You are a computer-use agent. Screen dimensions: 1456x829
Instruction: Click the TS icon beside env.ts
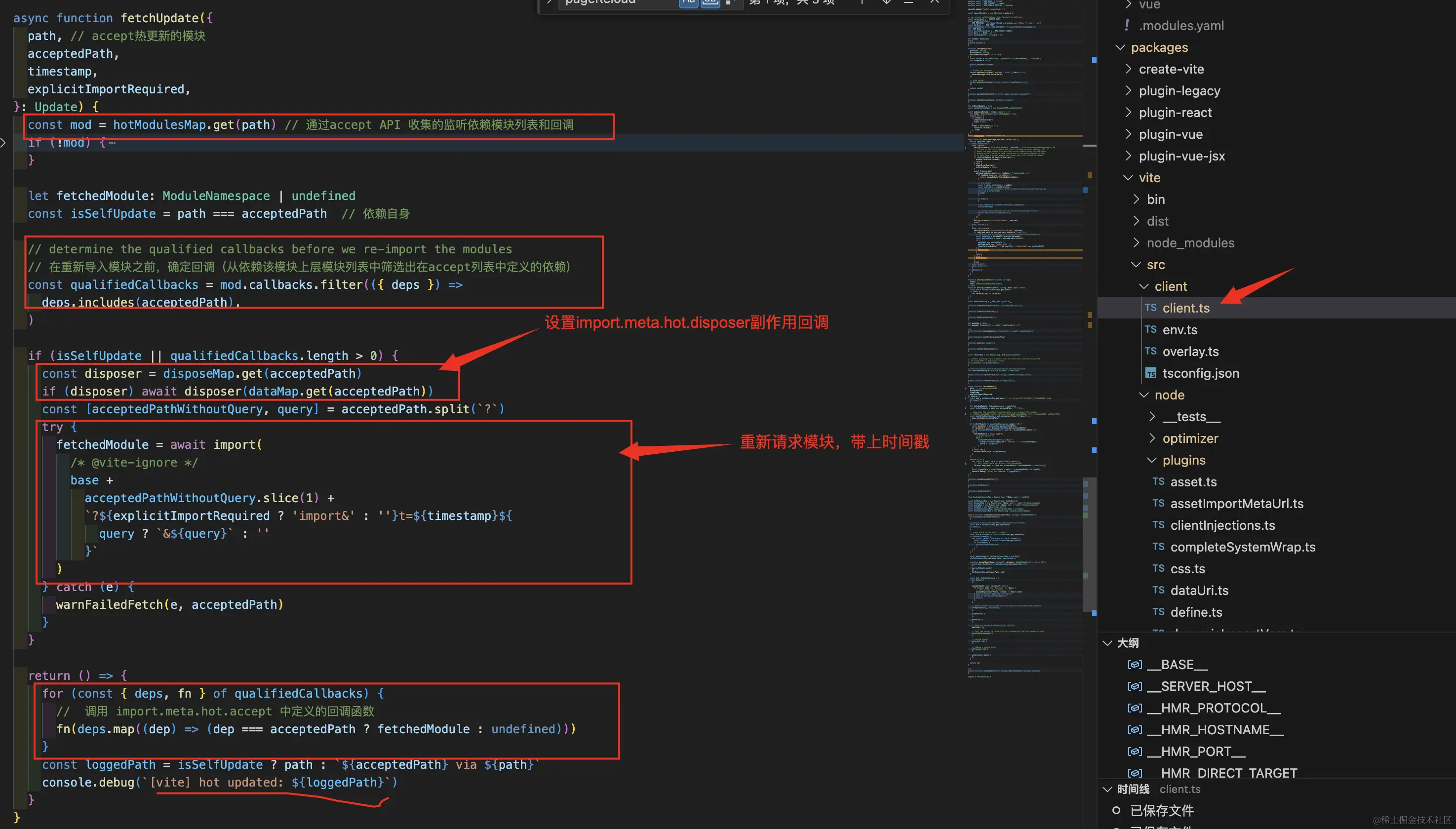pyautogui.click(x=1150, y=330)
